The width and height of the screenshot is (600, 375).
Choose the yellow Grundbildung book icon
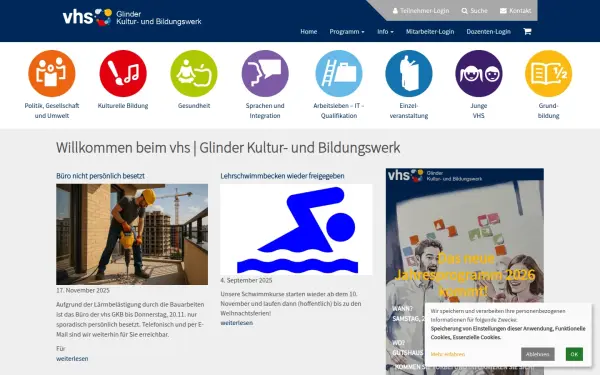click(x=548, y=73)
